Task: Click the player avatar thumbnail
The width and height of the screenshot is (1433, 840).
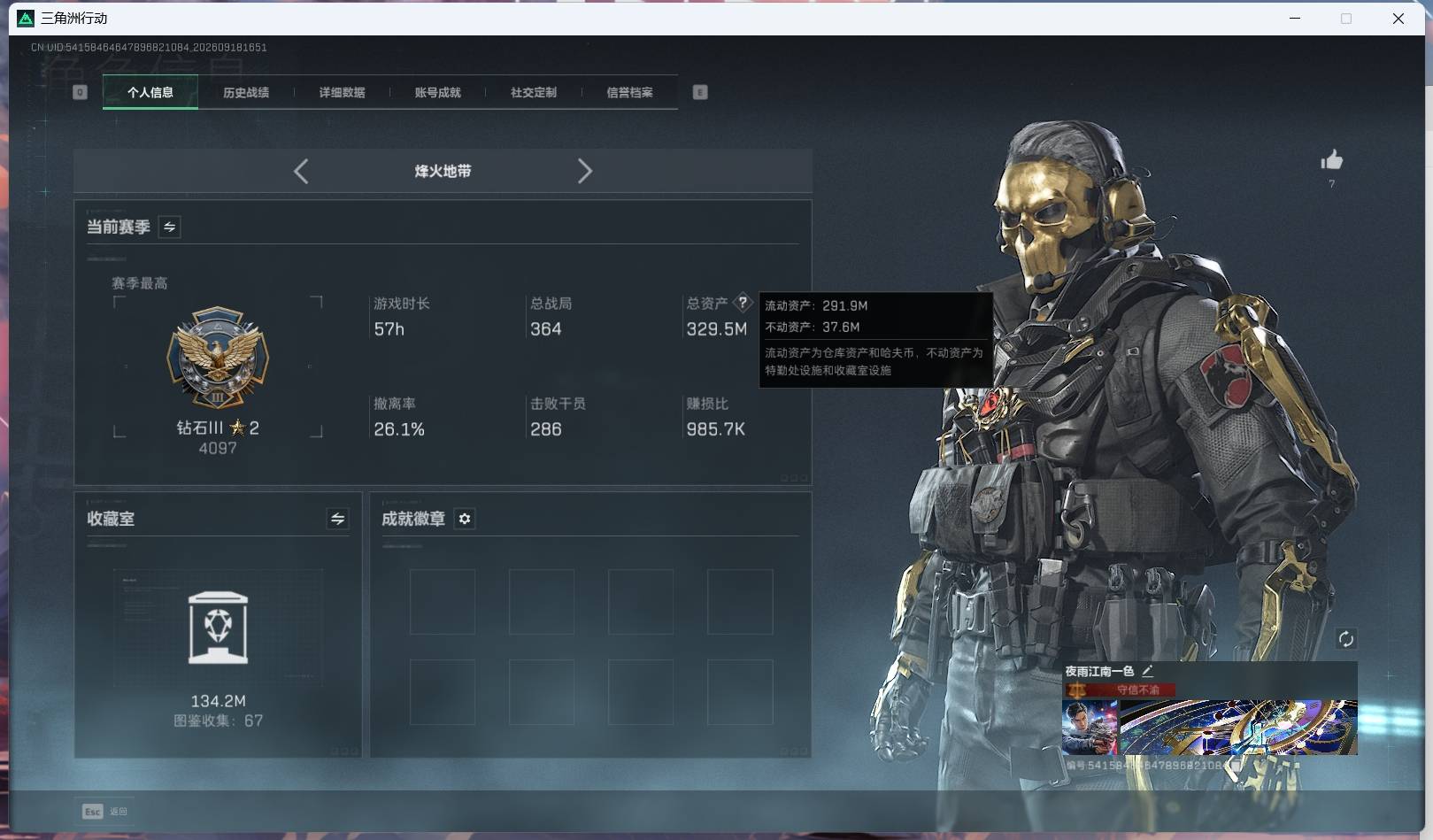Action: click(x=1090, y=728)
